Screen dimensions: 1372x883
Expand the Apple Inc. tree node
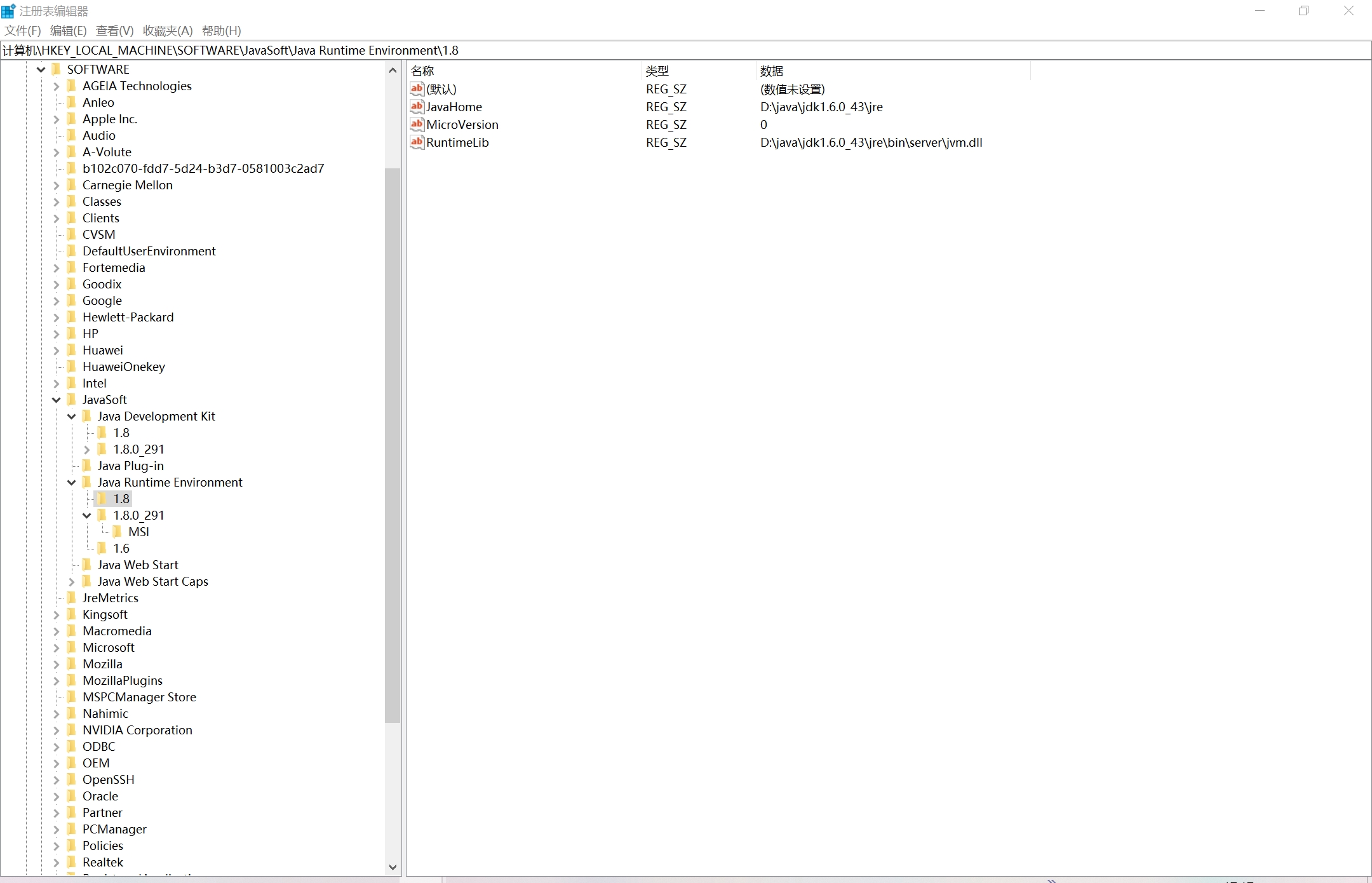coord(56,118)
